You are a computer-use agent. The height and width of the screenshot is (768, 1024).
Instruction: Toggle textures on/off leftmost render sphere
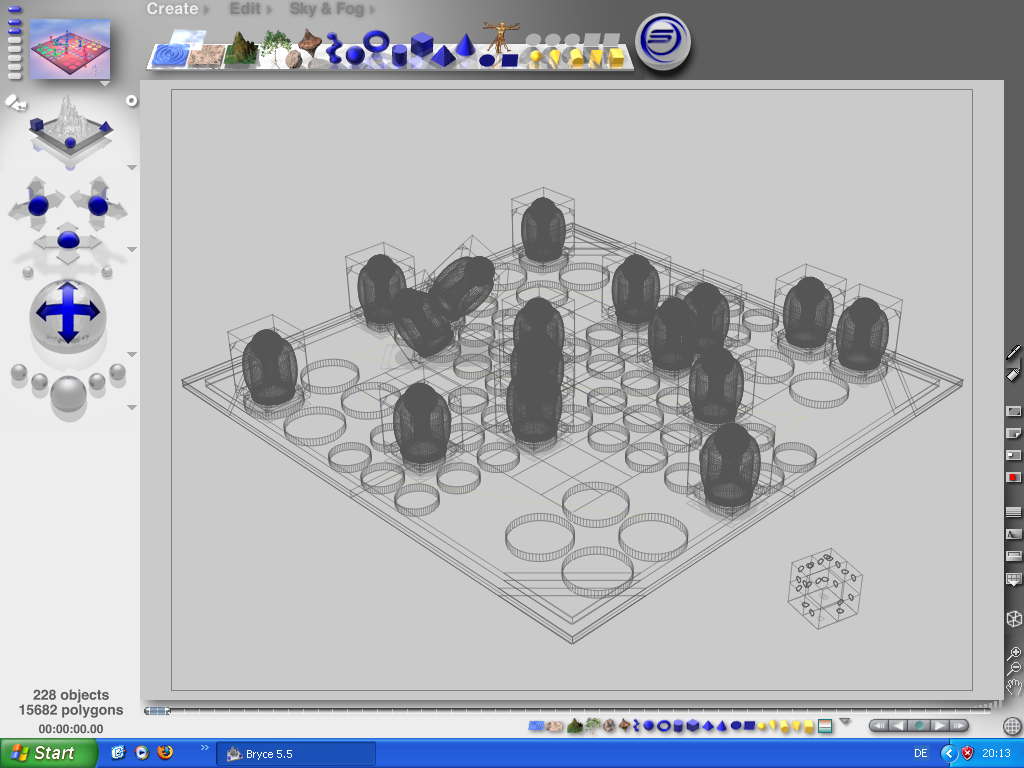point(19,372)
